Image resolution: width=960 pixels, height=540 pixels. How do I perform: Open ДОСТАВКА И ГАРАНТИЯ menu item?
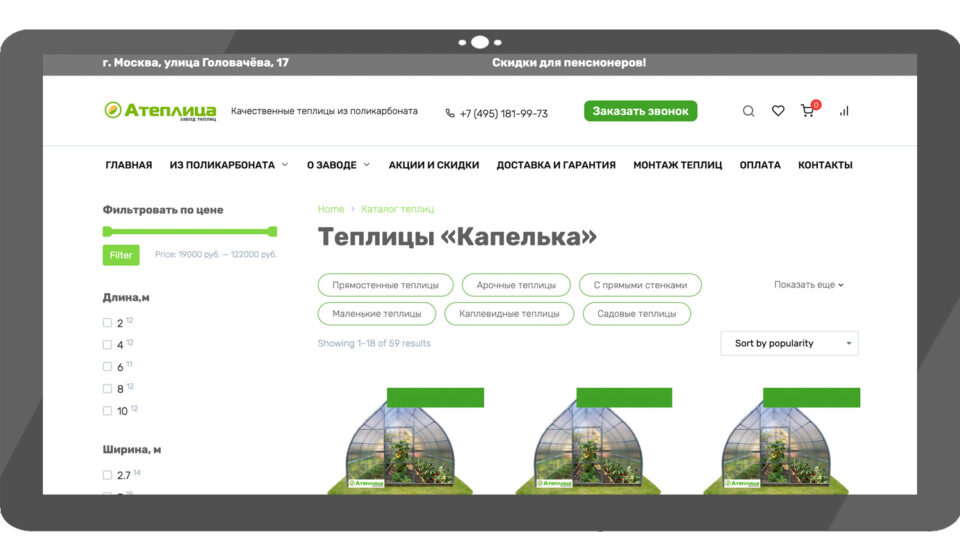point(556,165)
